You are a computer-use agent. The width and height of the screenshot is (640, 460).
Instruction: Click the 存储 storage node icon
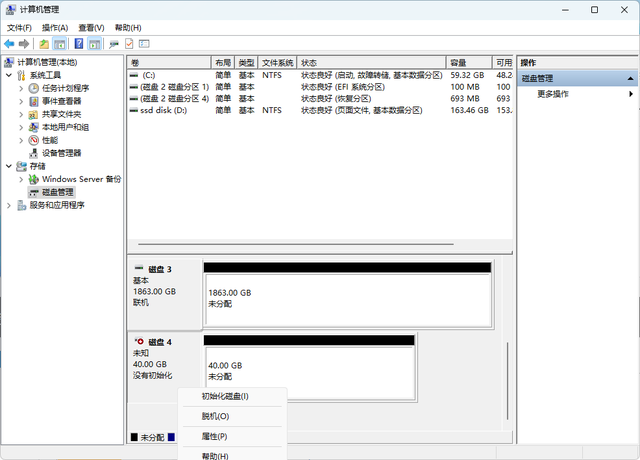(21, 166)
